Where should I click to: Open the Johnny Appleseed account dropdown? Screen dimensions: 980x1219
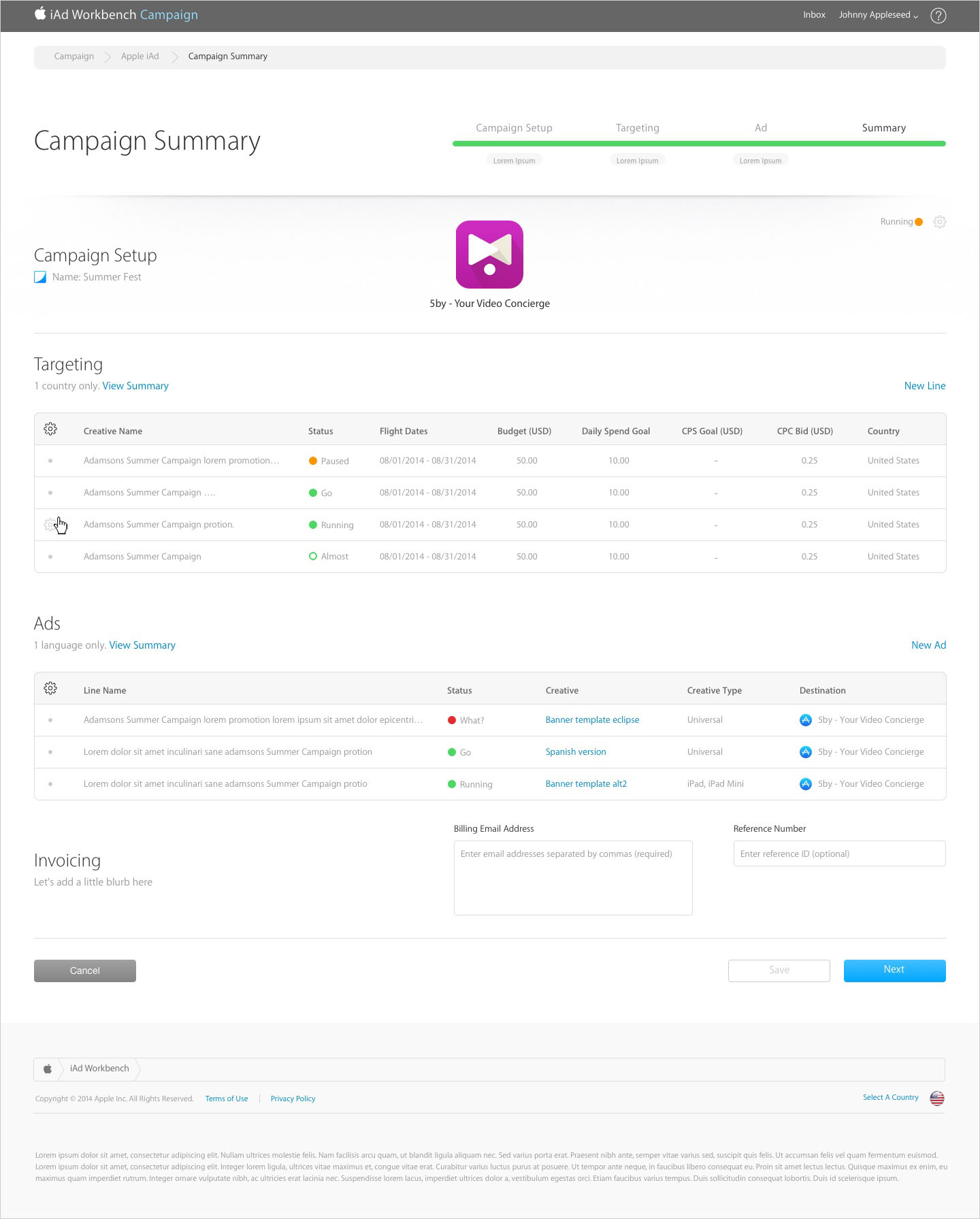[877, 15]
